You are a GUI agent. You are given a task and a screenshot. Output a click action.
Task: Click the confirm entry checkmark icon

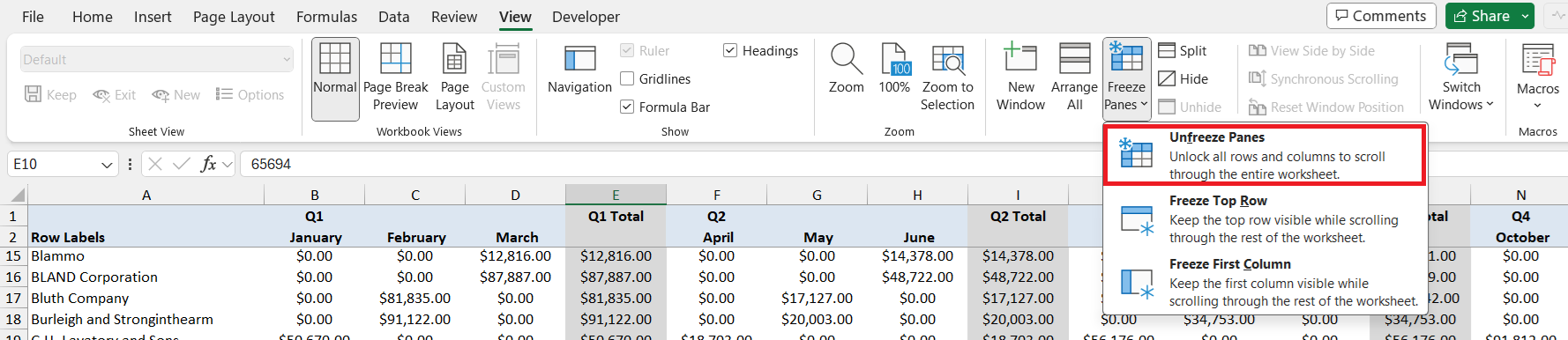tap(182, 164)
